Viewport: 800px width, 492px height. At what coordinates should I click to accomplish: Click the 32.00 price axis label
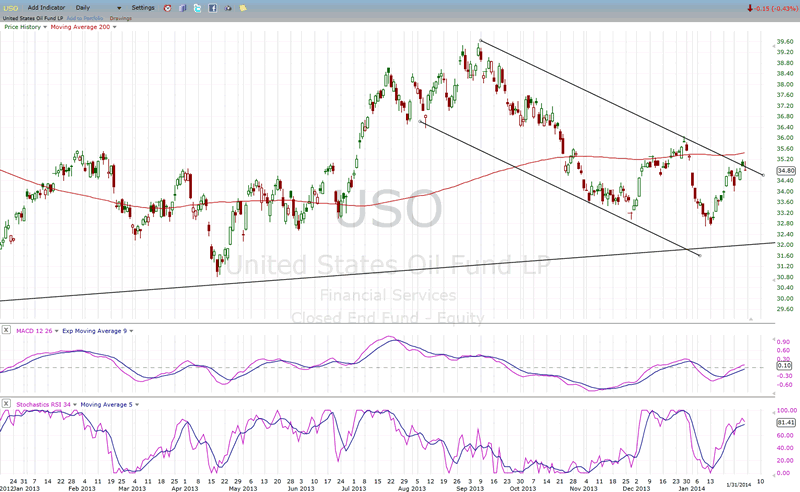click(785, 244)
